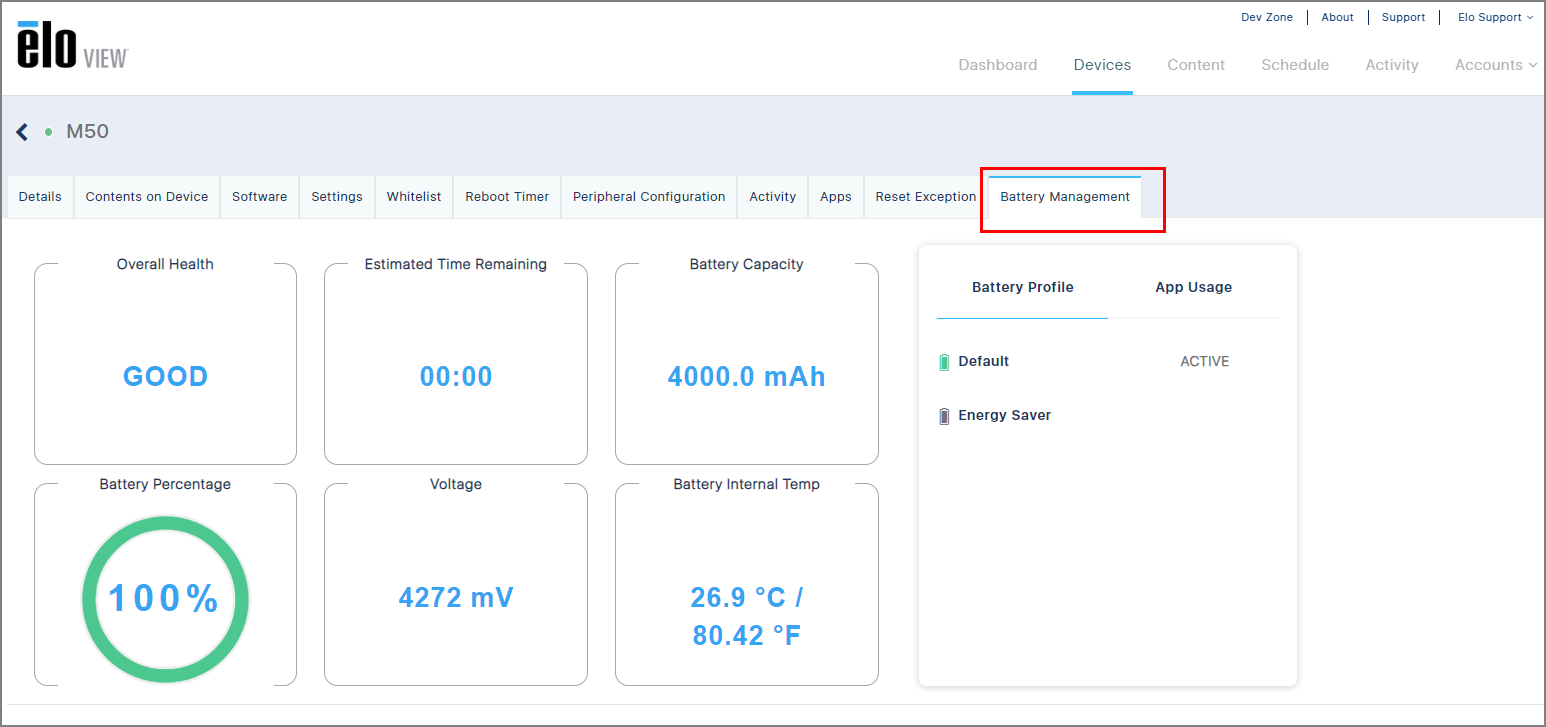The height and width of the screenshot is (727, 1546).
Task: Switch to the Settings tab
Action: pos(337,197)
